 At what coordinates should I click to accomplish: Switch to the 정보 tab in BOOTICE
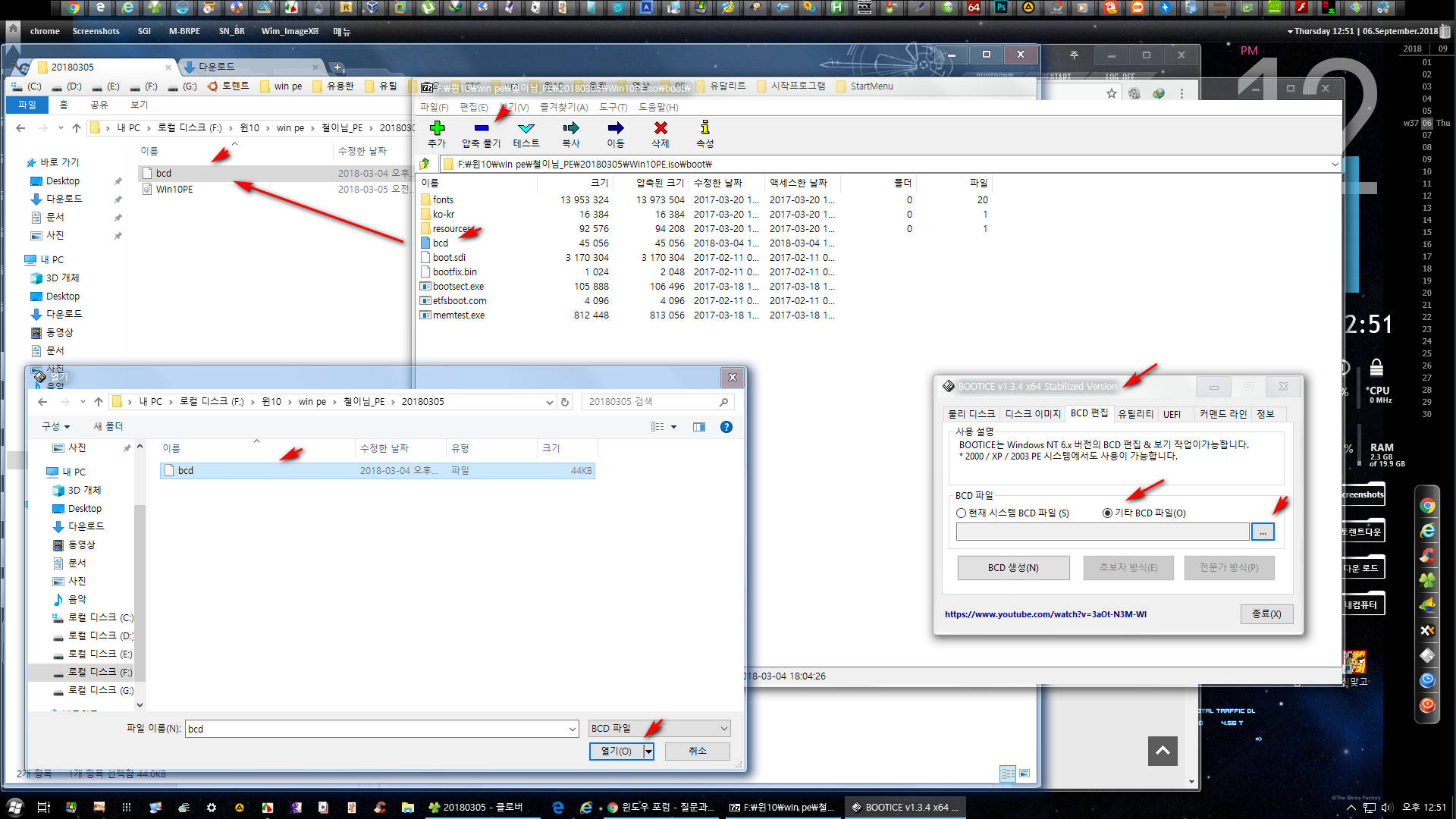(1265, 414)
